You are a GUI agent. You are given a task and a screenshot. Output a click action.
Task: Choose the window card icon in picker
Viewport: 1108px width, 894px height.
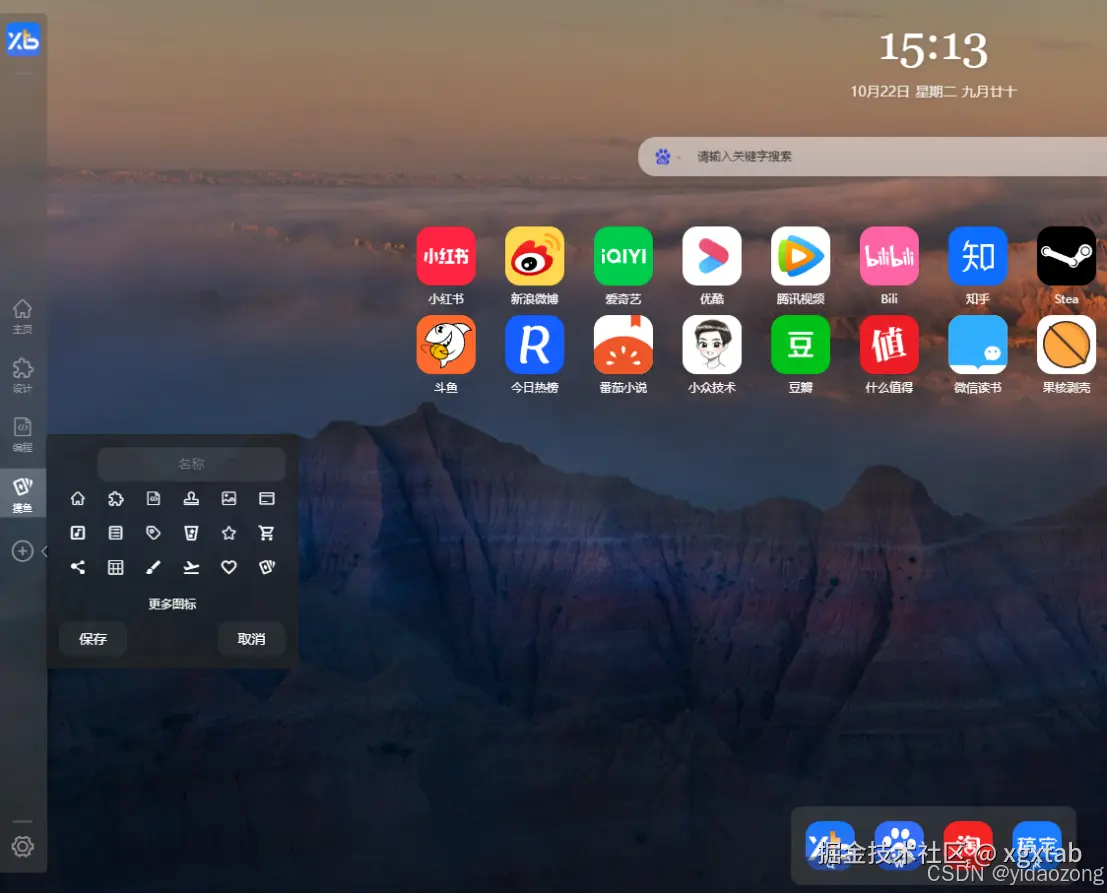267,499
